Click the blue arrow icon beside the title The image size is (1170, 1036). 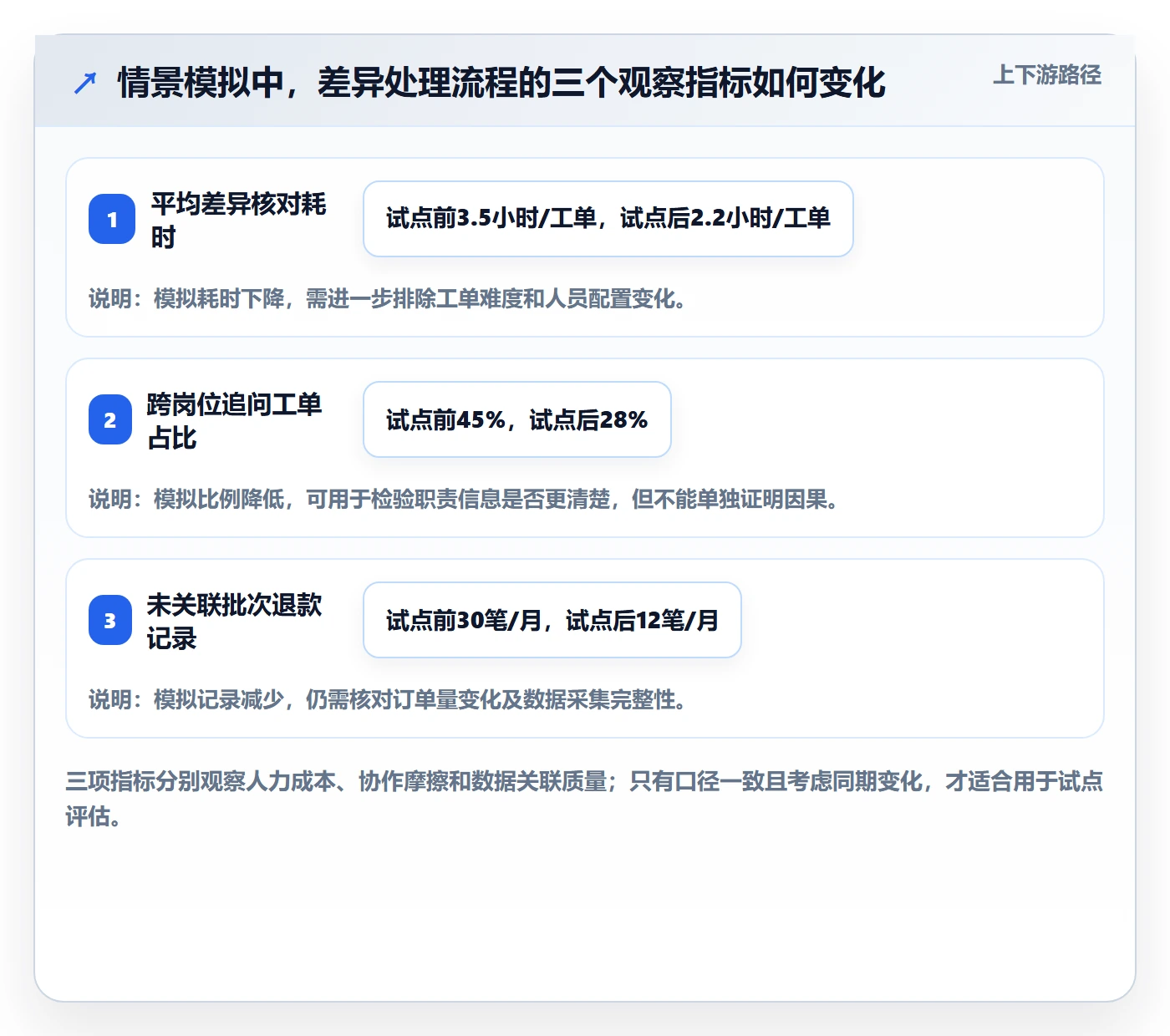tap(85, 83)
